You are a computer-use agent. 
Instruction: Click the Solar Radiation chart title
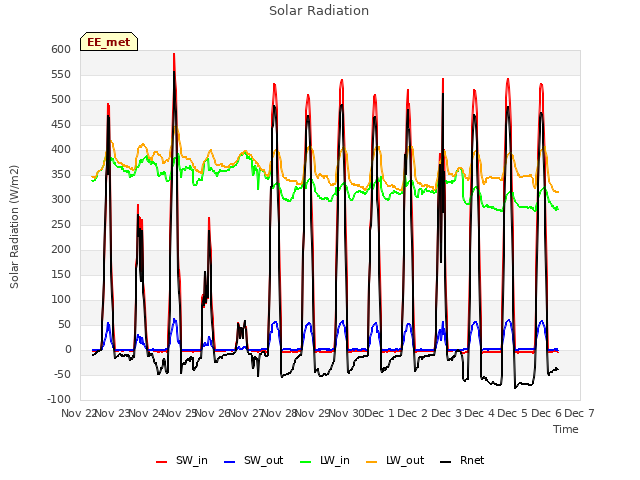pos(319,11)
